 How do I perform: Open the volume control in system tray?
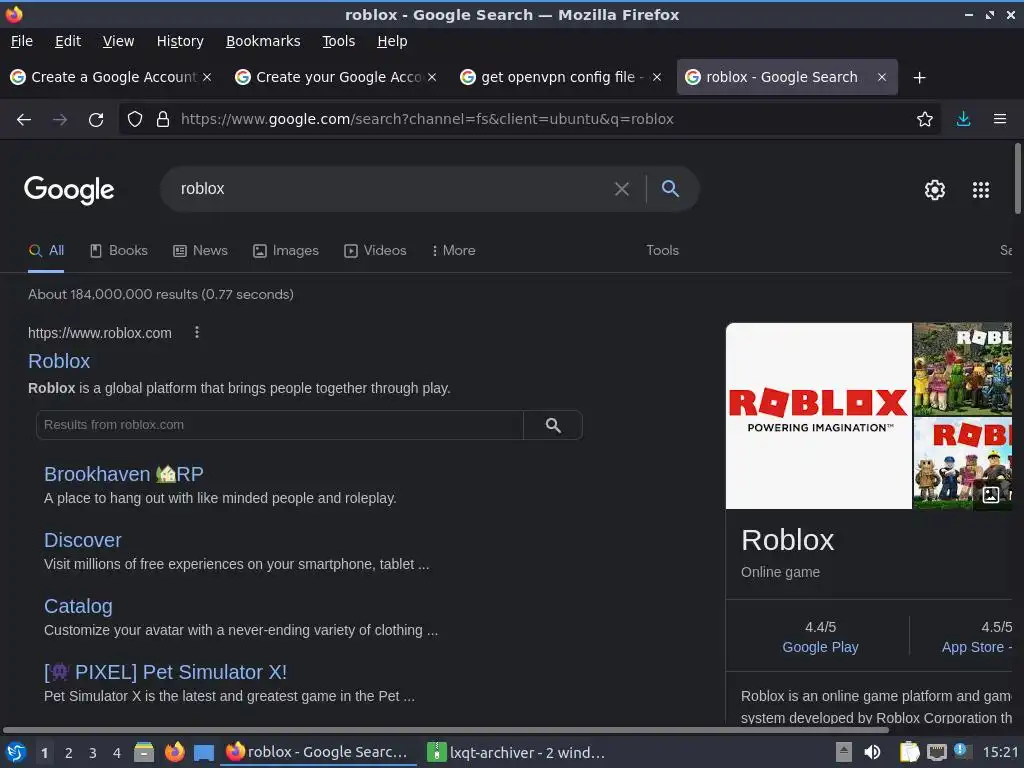[x=872, y=752]
